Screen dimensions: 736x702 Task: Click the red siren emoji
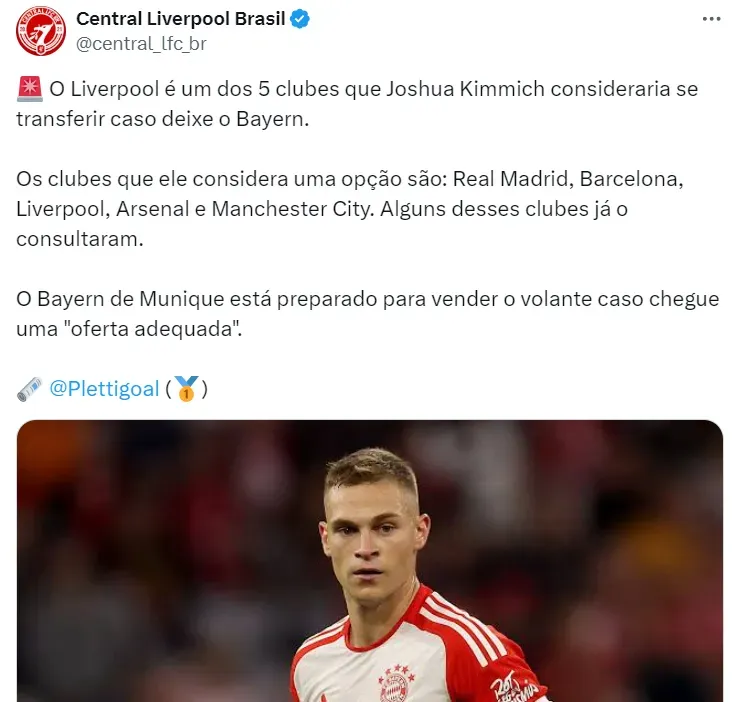pyautogui.click(x=30, y=89)
